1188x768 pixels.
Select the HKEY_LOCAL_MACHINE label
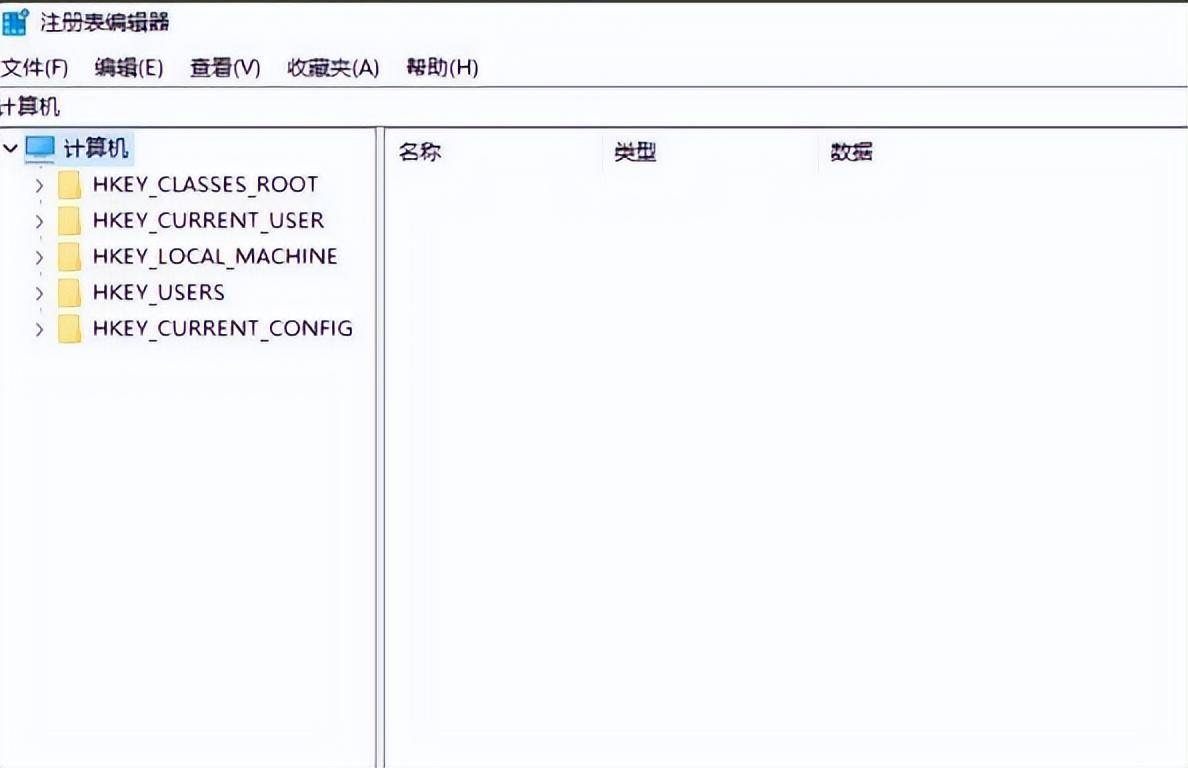pos(215,257)
